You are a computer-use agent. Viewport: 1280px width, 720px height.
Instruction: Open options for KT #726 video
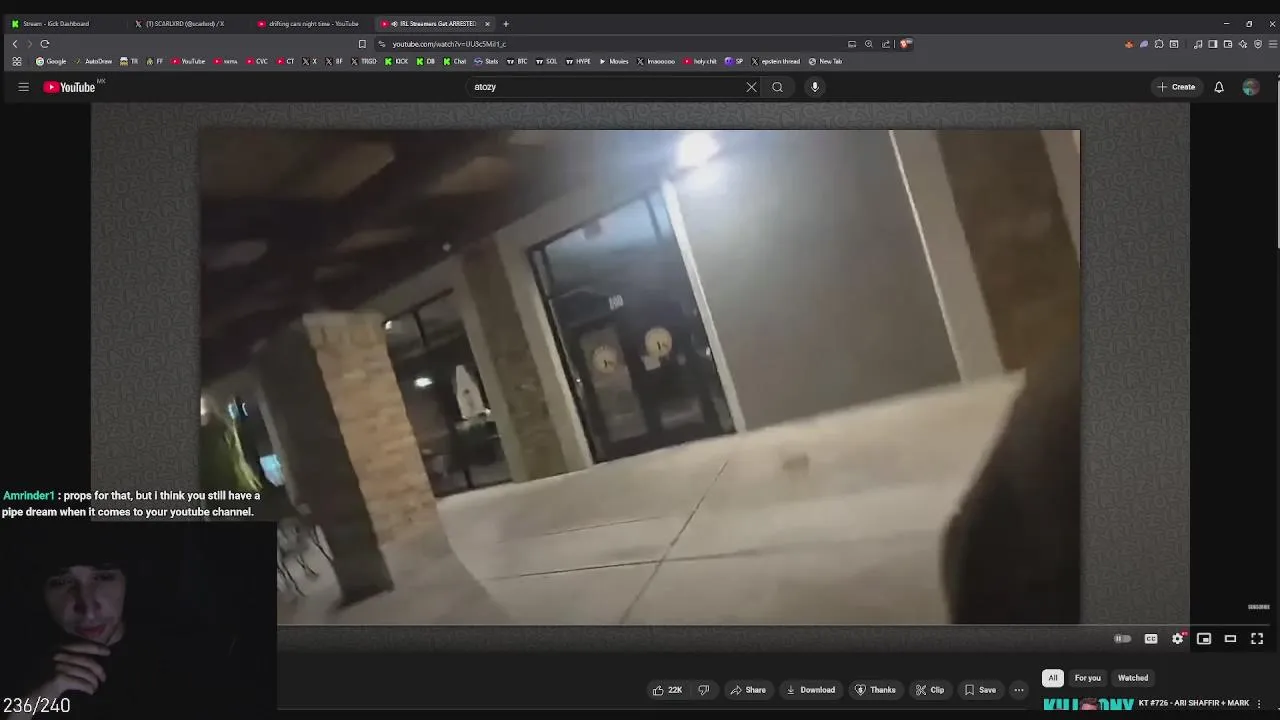[x=1259, y=704]
